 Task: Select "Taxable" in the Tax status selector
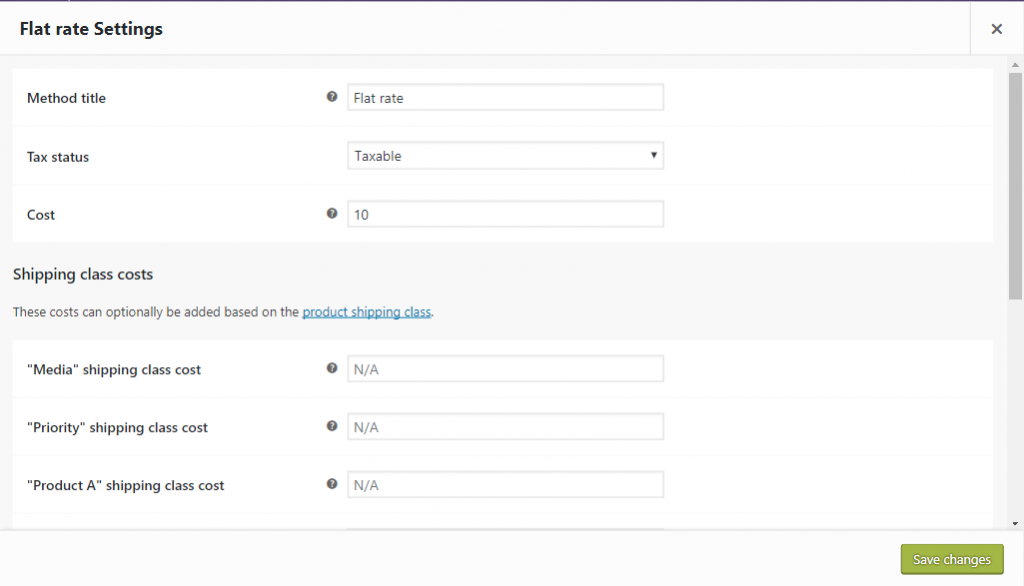(x=505, y=155)
